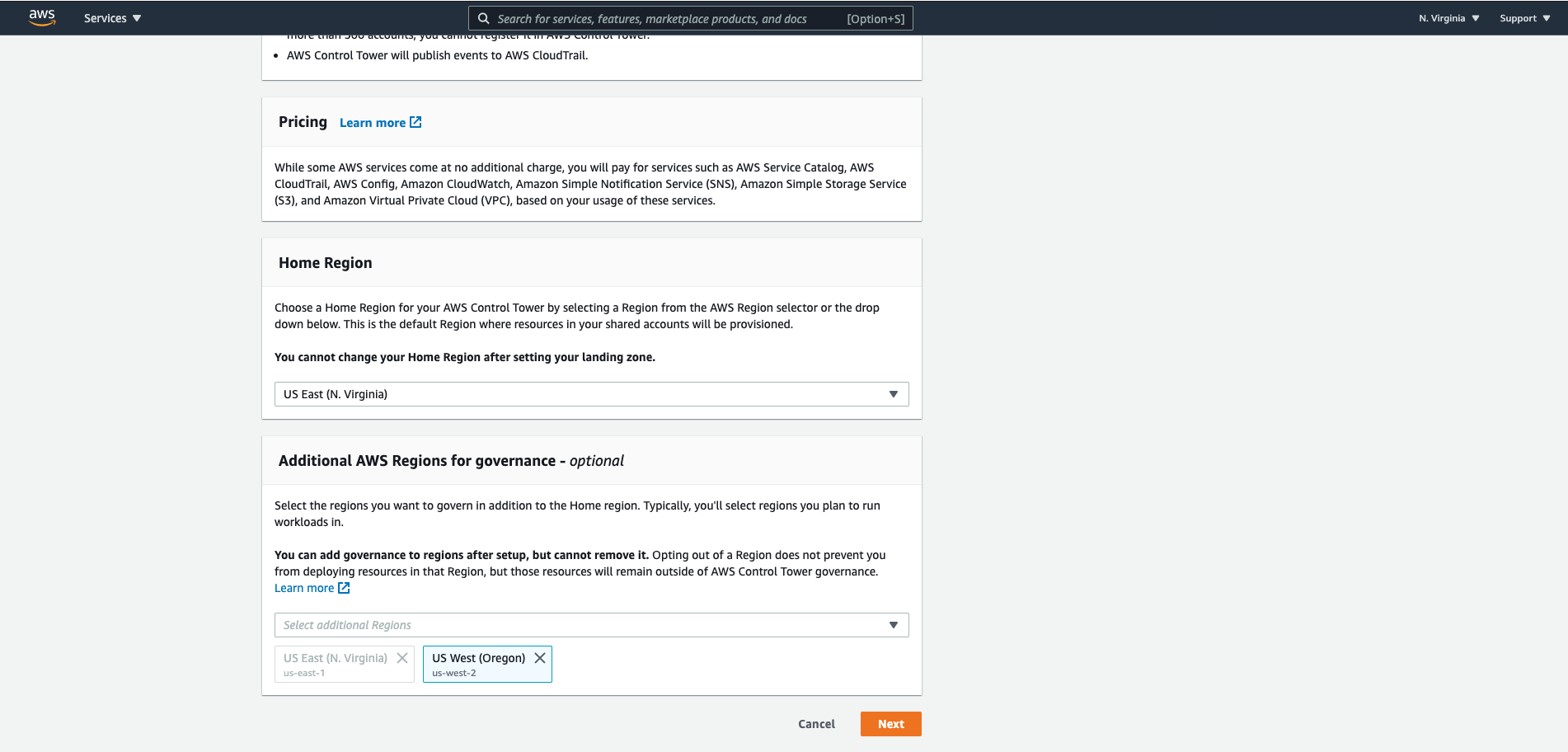Focus the services search field
Image resolution: width=1568 pixels, height=752 pixels.
[x=691, y=18]
